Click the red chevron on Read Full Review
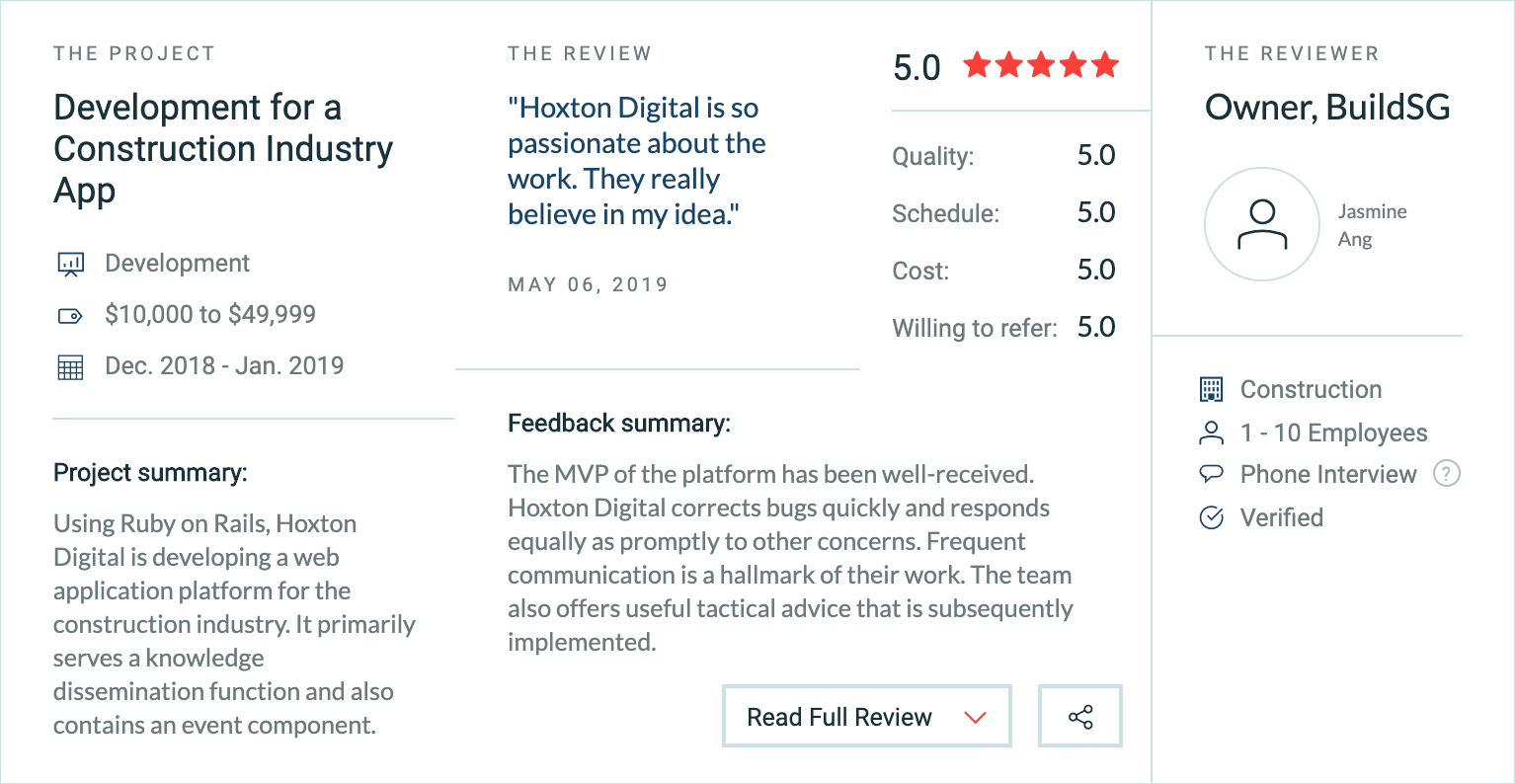 [975, 718]
